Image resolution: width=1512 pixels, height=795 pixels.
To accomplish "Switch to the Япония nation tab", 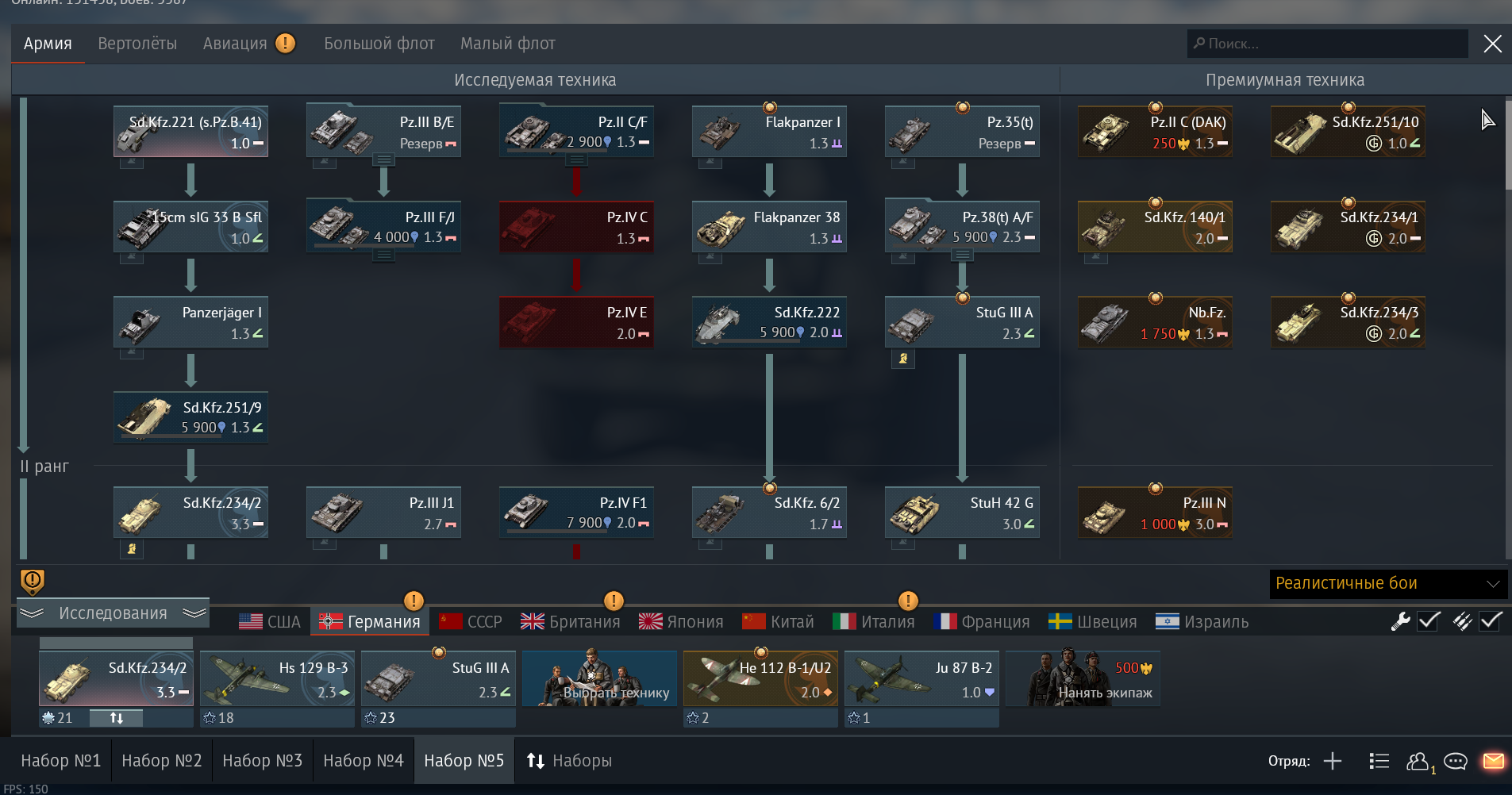I will [681, 622].
